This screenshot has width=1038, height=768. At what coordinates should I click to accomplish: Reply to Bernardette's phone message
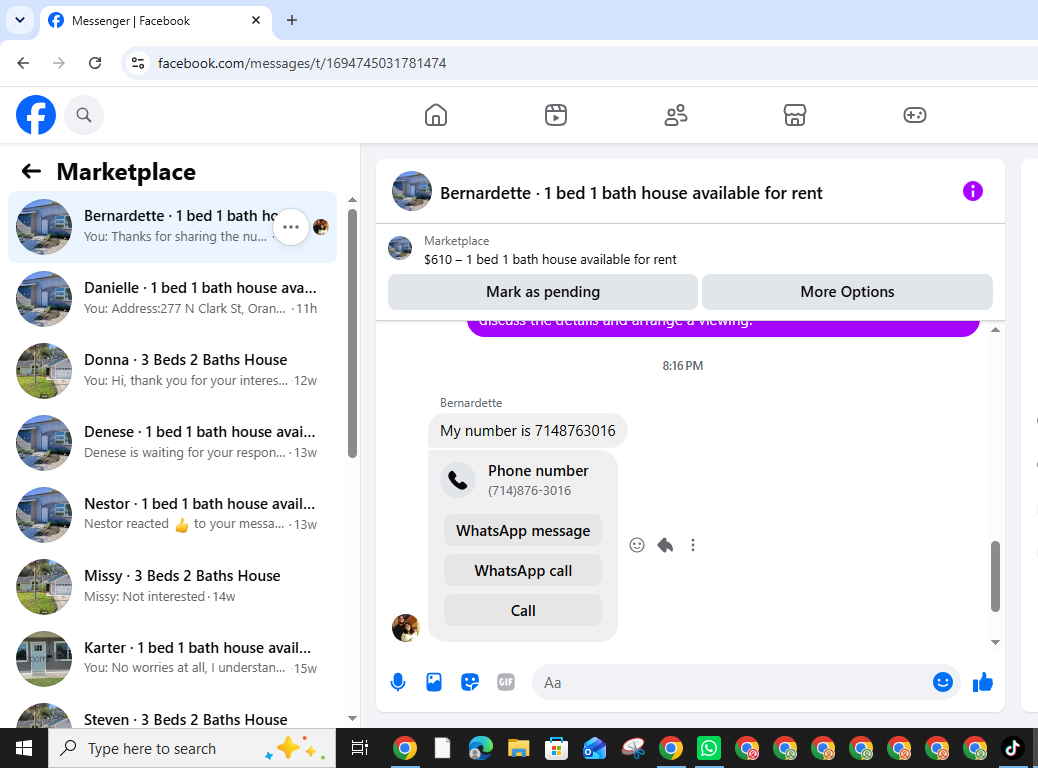tap(665, 545)
